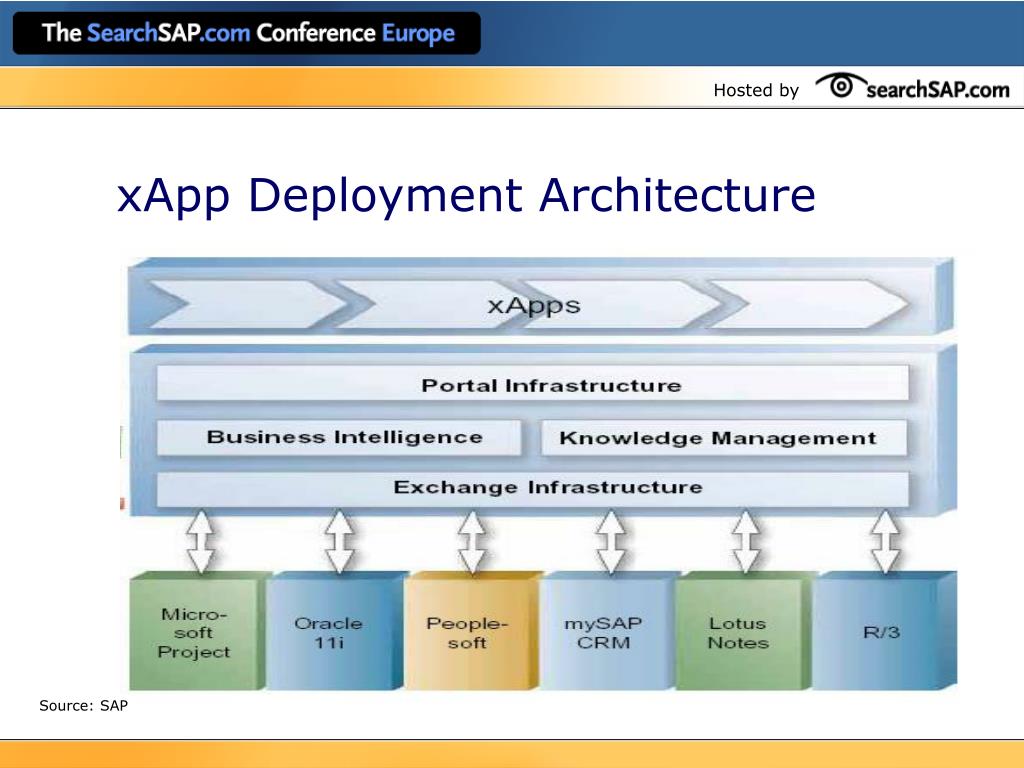Click the searchSAP.com wordmark in the header
The width and height of the screenshot is (1024, 768).
pos(938,89)
